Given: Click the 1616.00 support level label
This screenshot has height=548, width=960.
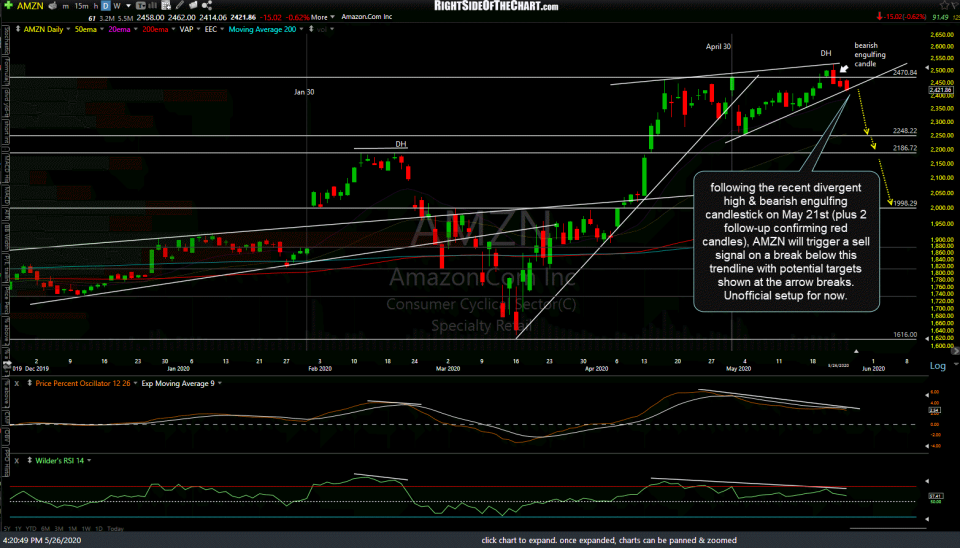Looking at the screenshot, I should point(905,335).
